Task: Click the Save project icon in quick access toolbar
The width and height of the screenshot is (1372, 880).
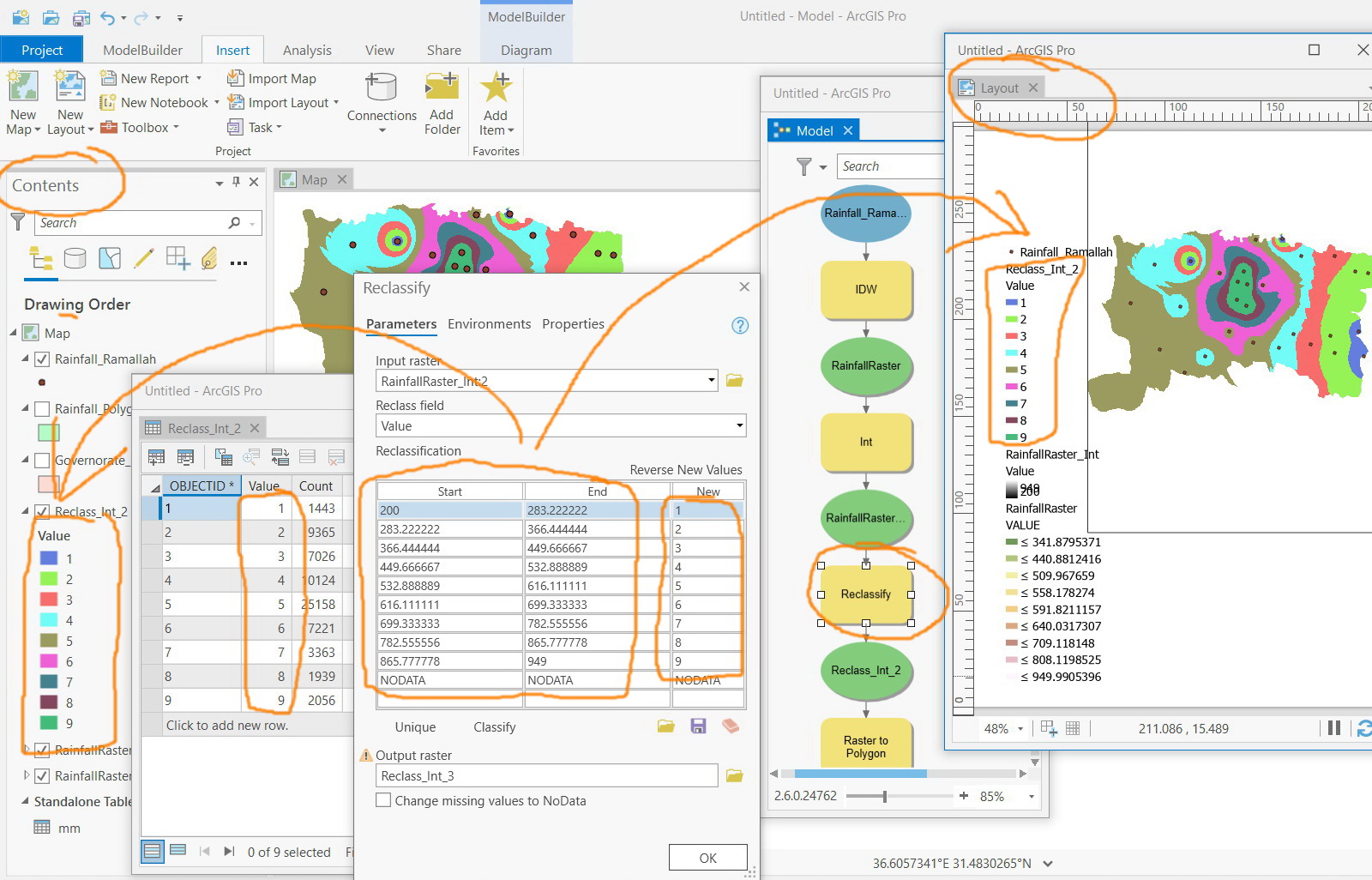Action: coord(81,17)
